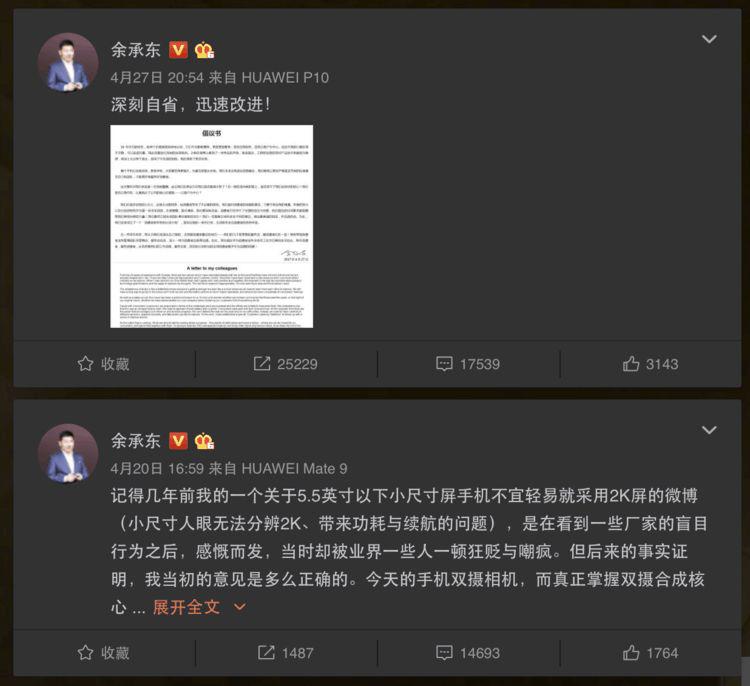
Task: Click the orange V verified badge on first post
Action: pyautogui.click(x=178, y=50)
